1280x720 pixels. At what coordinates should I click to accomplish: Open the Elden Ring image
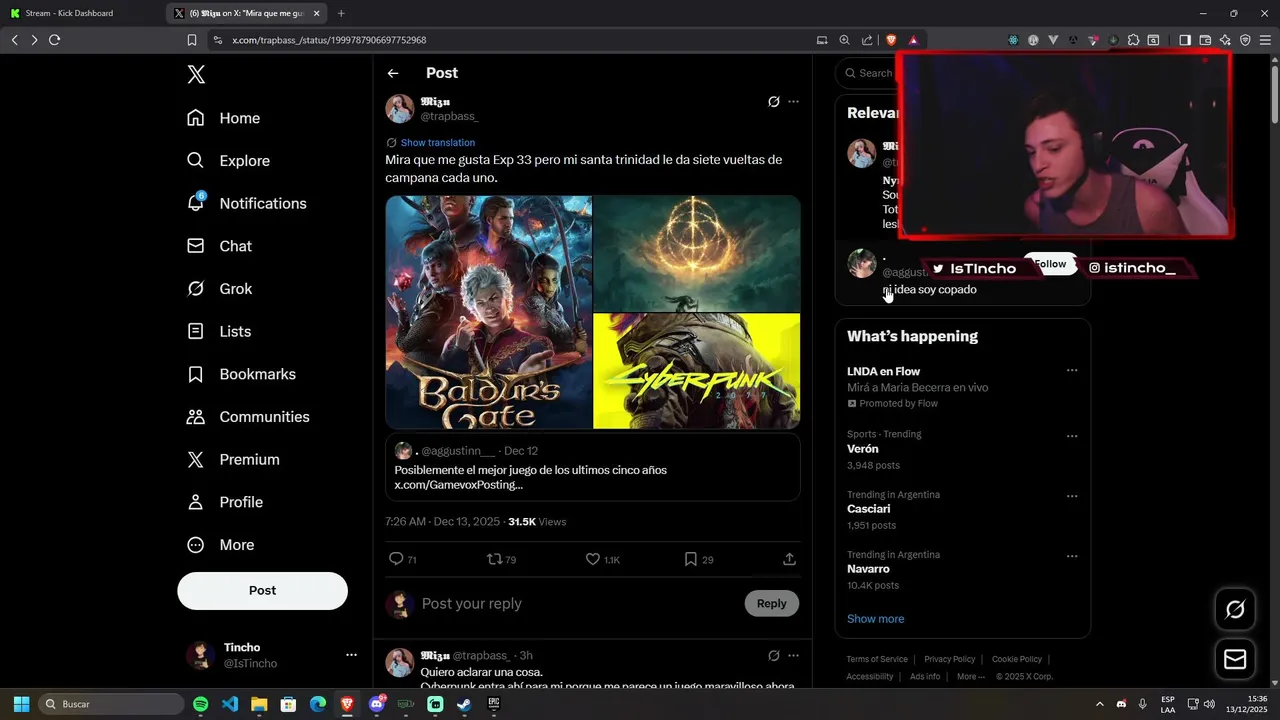697,253
